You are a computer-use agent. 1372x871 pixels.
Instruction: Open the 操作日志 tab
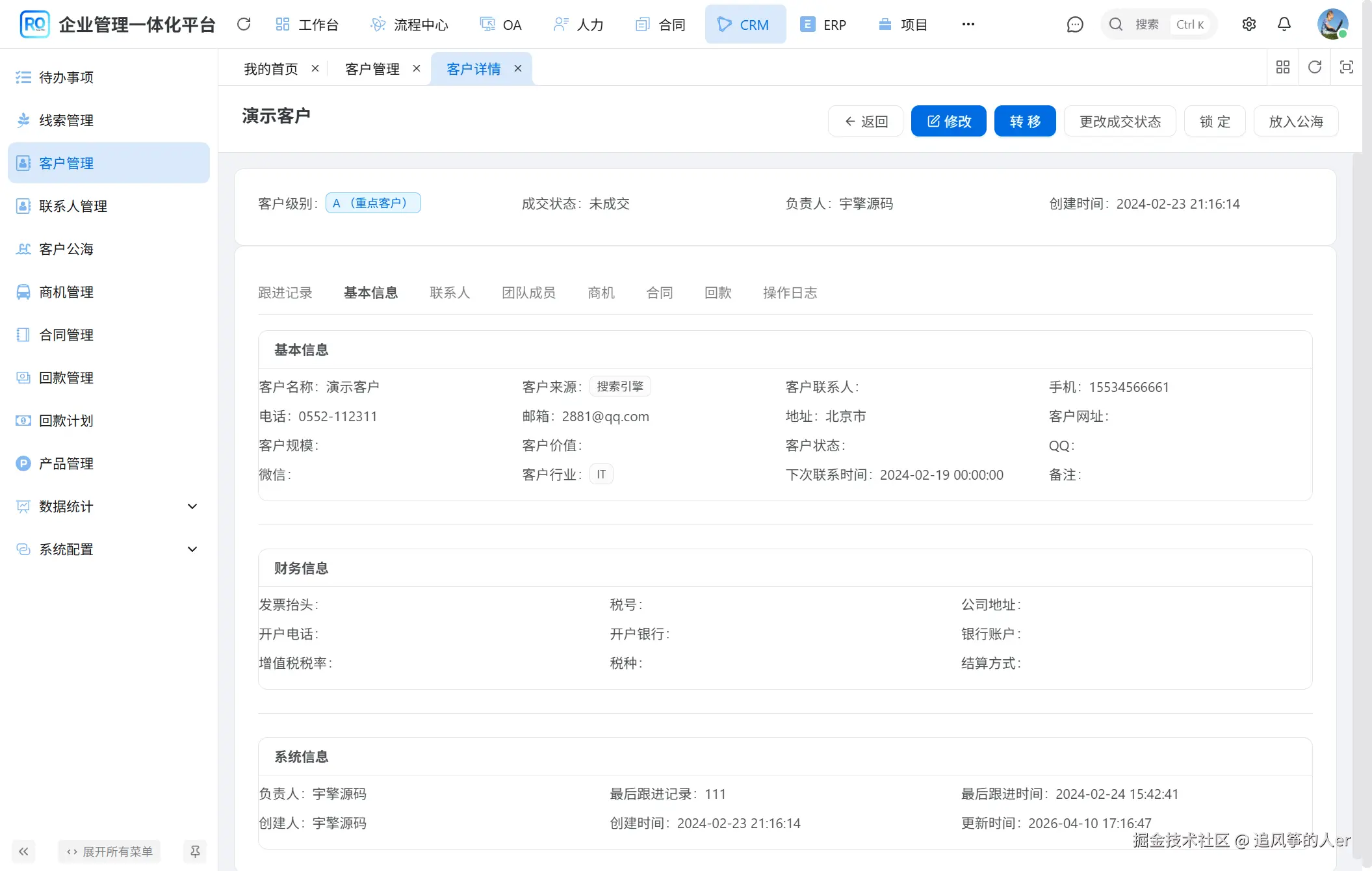click(790, 293)
